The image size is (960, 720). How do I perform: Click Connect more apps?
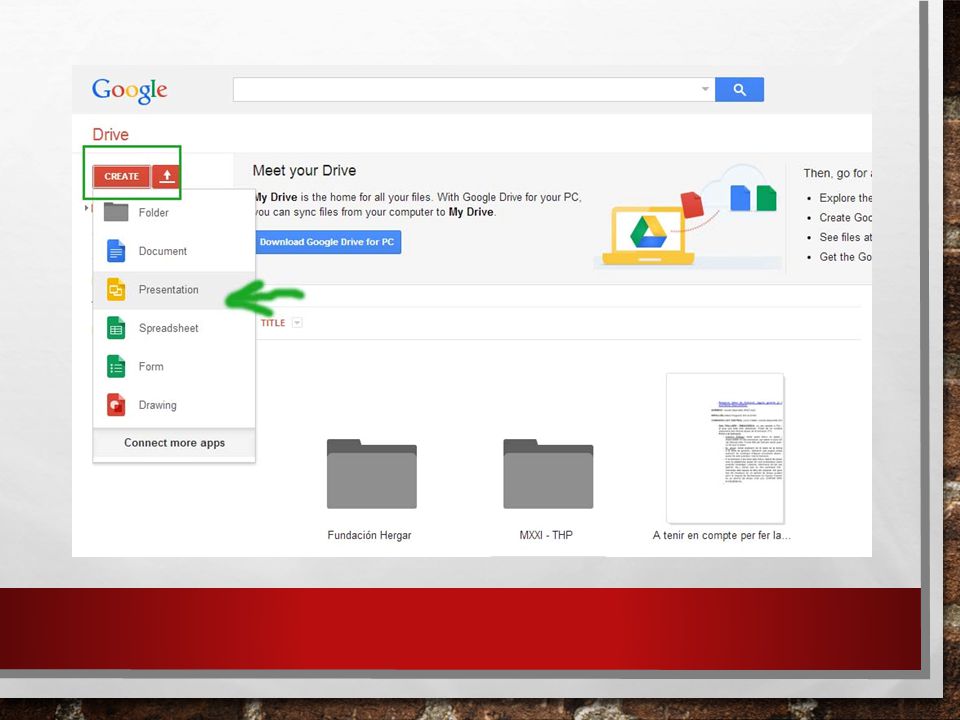click(174, 443)
